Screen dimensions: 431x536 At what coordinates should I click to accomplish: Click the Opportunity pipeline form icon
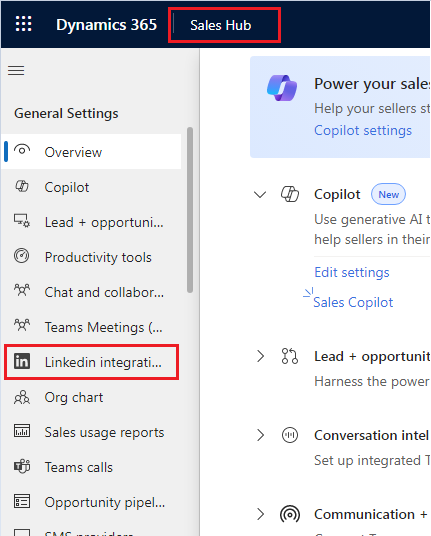pyautogui.click(x=22, y=501)
